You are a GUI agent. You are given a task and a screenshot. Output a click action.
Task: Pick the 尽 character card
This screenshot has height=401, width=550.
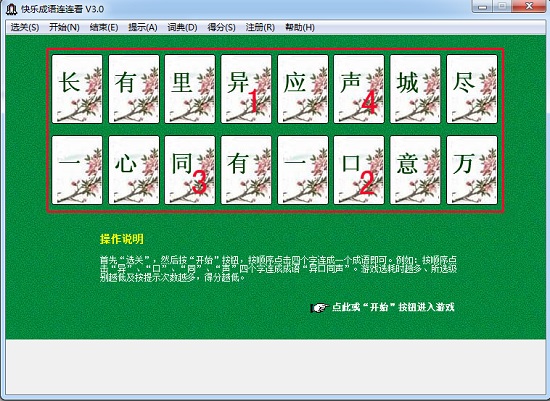pyautogui.click(x=472, y=89)
